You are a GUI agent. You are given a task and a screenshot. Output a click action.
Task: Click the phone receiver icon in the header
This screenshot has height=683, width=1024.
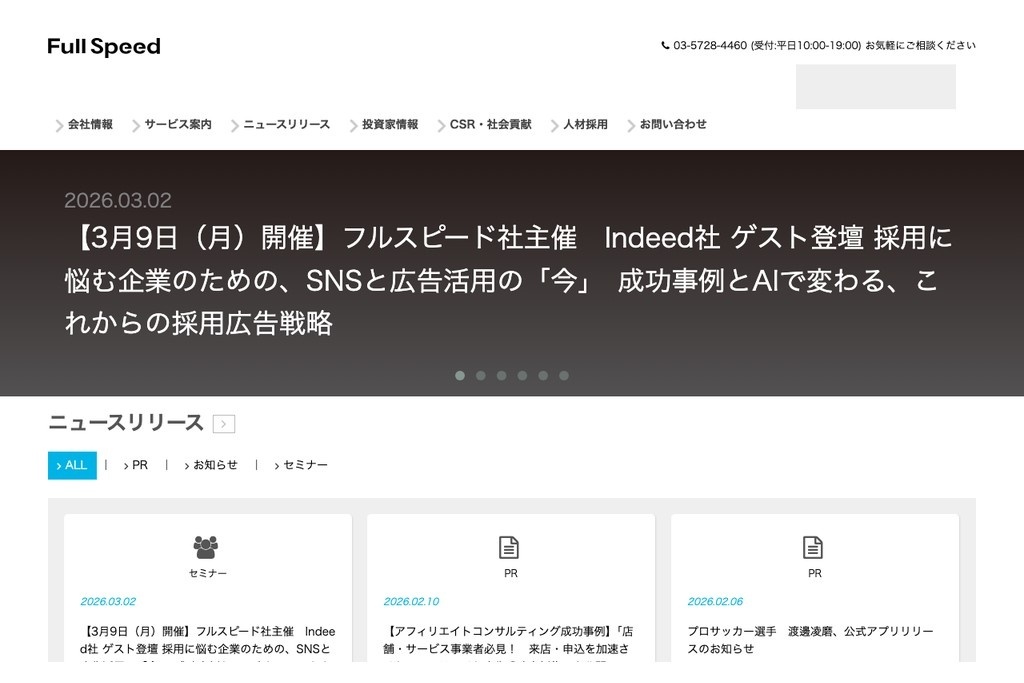665,44
